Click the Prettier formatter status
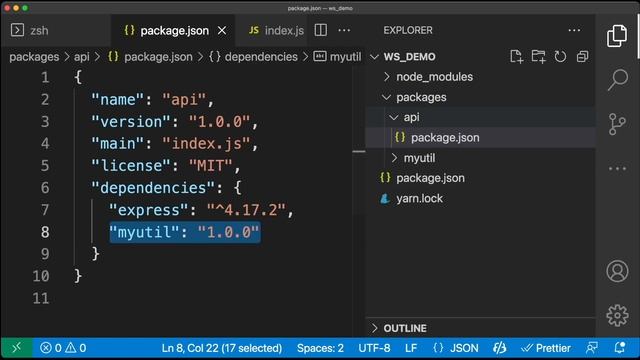This screenshot has height=360, width=640. tap(546, 348)
